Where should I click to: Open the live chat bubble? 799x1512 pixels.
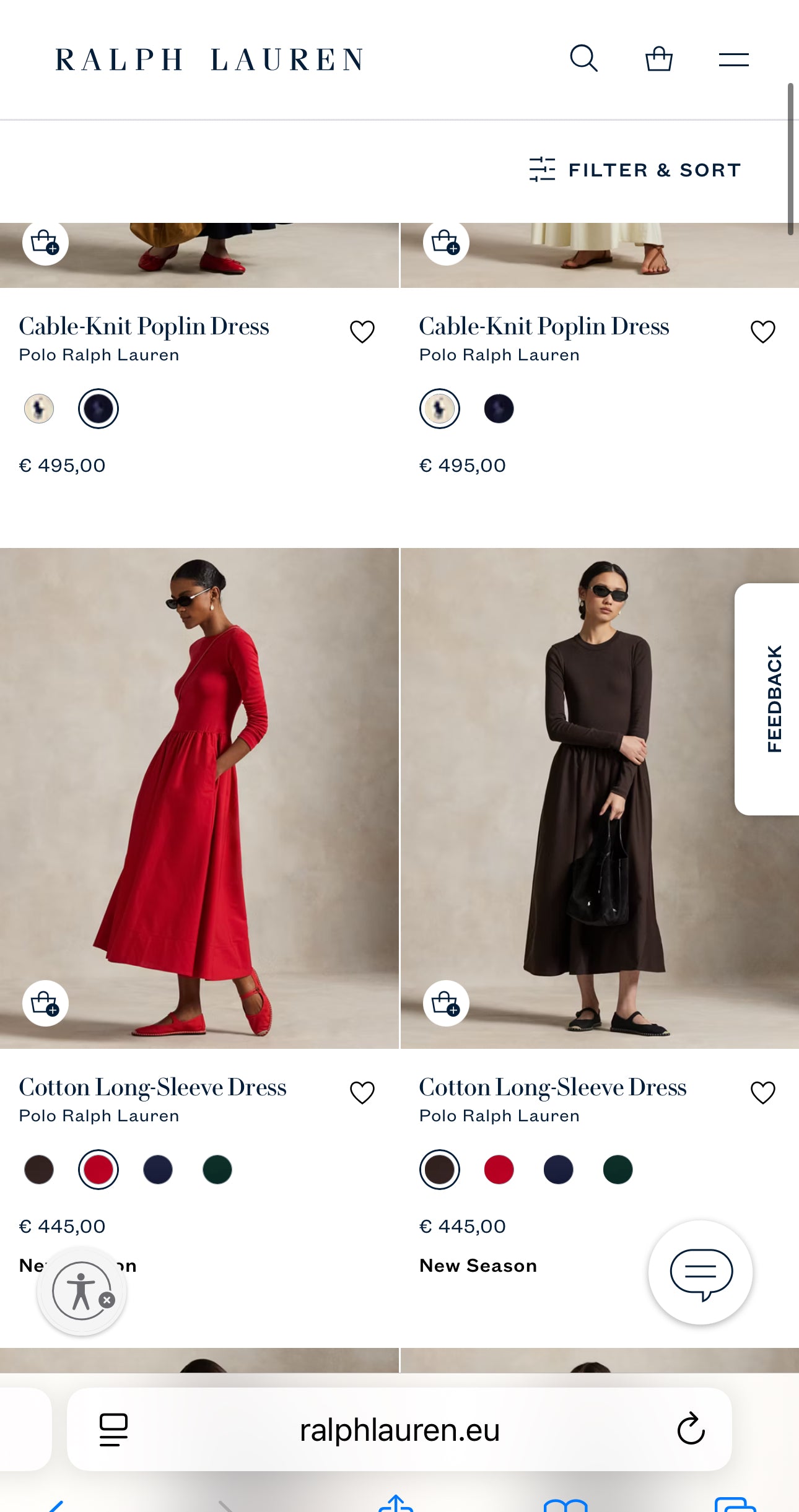click(x=701, y=1273)
